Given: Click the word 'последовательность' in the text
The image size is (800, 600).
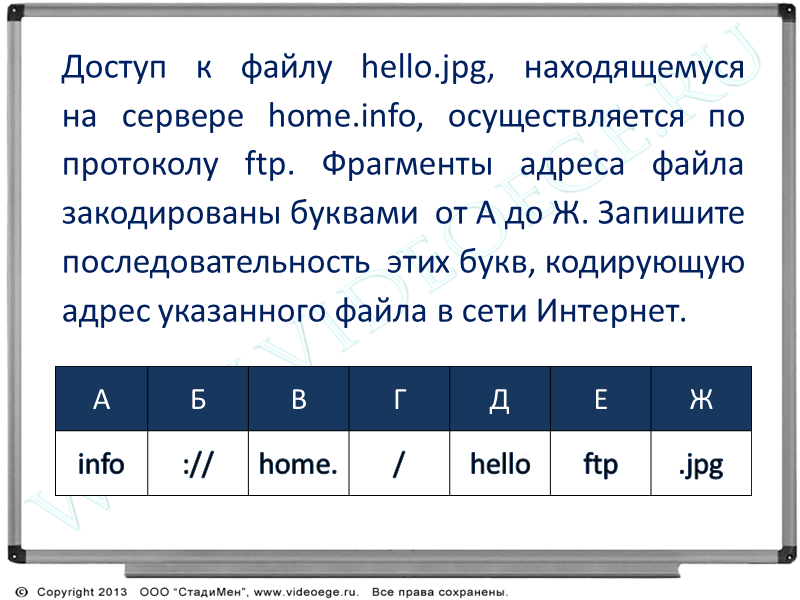Looking at the screenshot, I should [216, 262].
